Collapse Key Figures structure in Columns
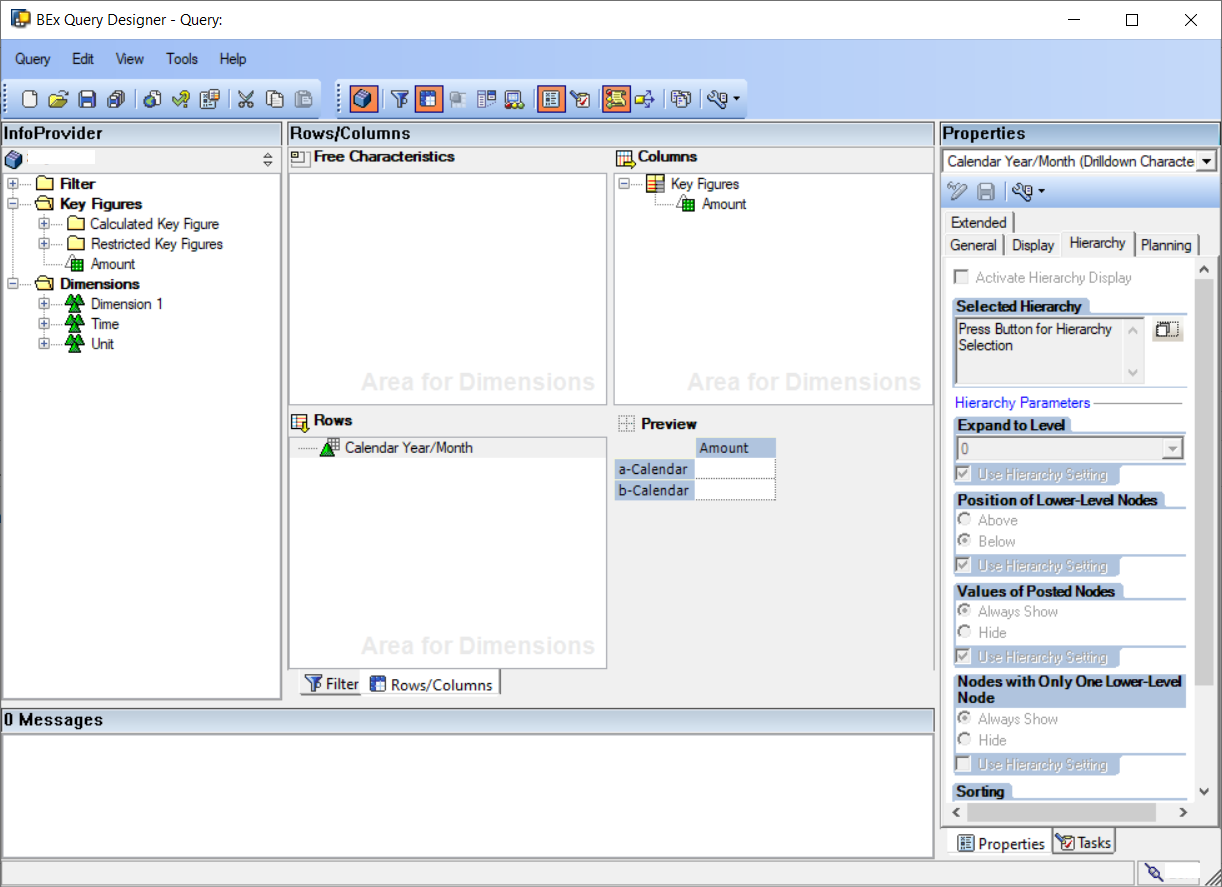Screen dimensions: 1222x887 click(x=625, y=183)
